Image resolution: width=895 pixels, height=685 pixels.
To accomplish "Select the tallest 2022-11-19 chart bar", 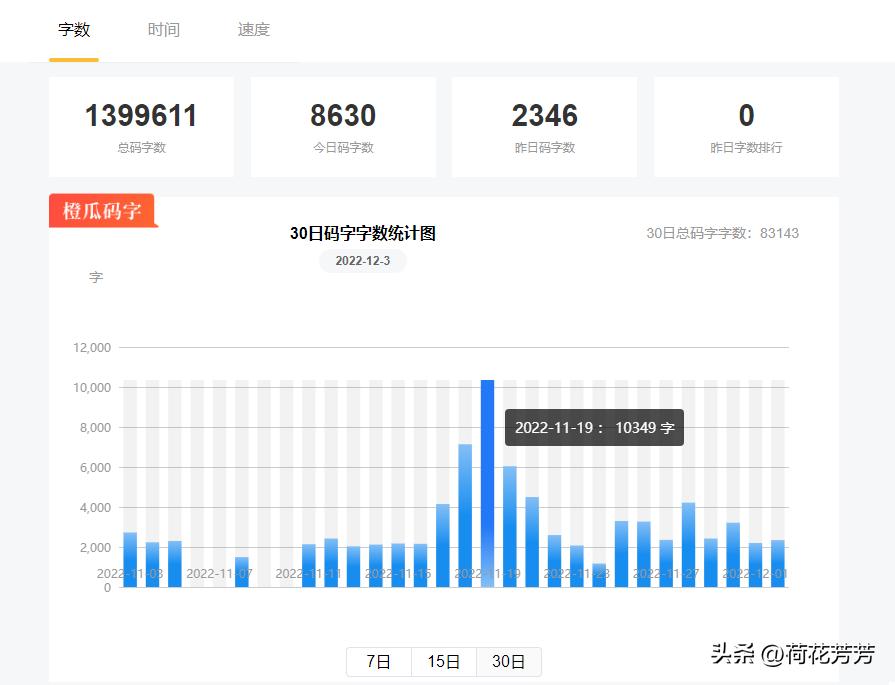I will pyautogui.click(x=487, y=480).
